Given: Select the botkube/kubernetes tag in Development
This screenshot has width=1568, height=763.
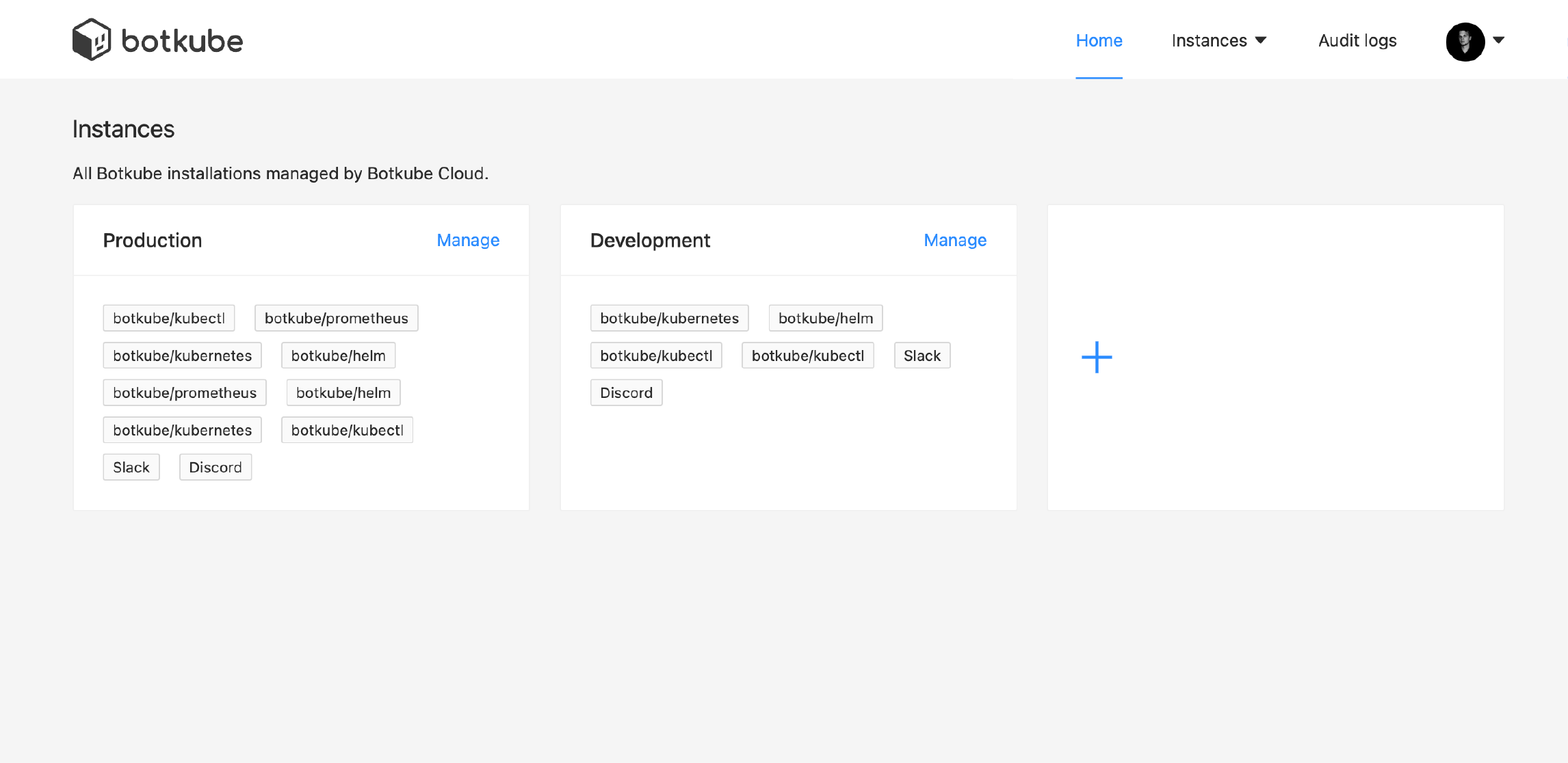Looking at the screenshot, I should (669, 317).
